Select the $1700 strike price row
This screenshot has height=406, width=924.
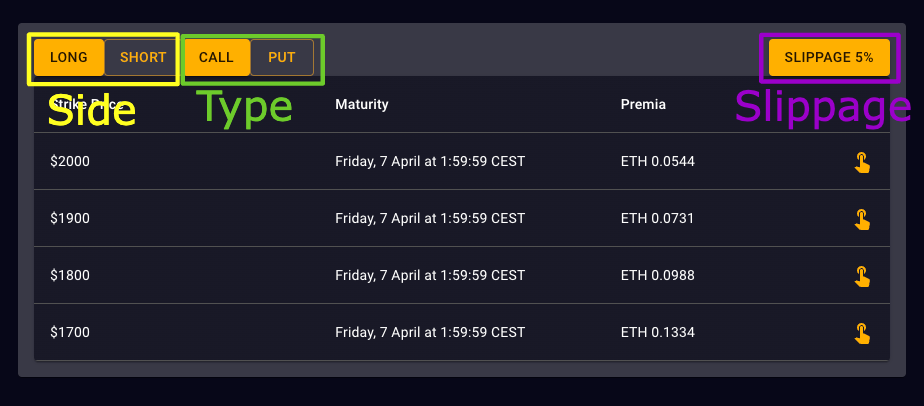70,332
